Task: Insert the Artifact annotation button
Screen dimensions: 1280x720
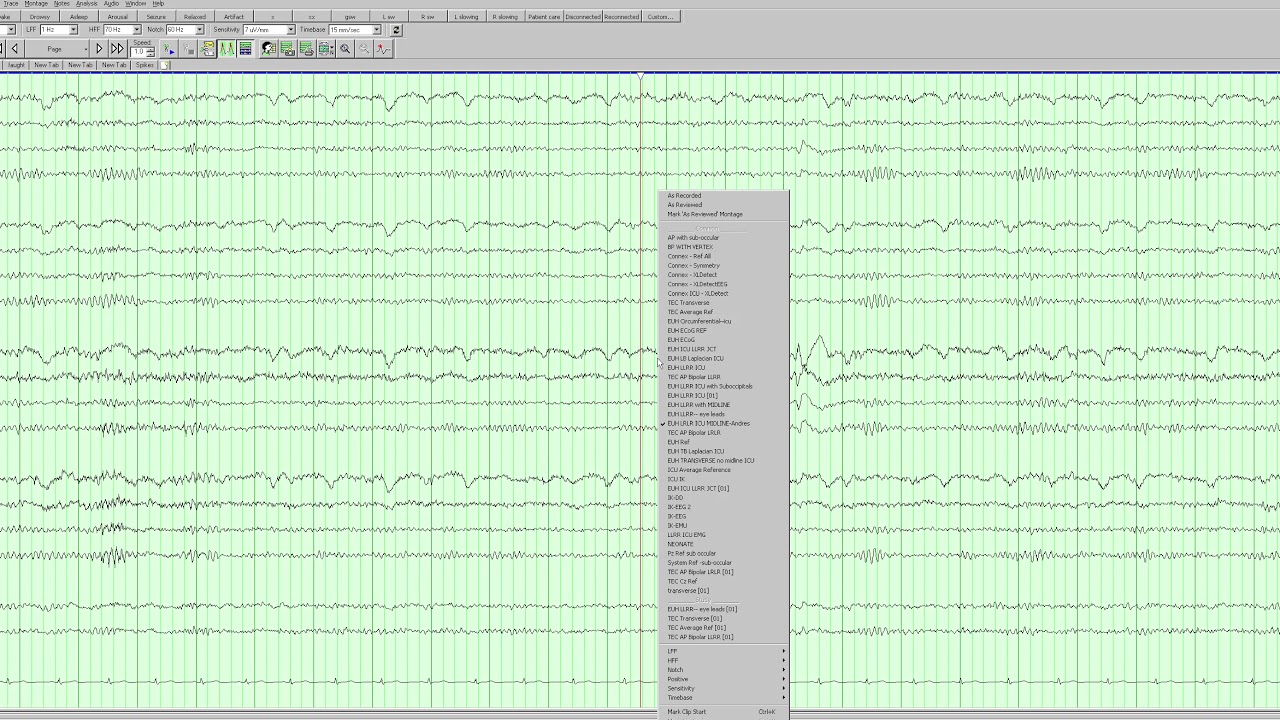Action: click(234, 17)
